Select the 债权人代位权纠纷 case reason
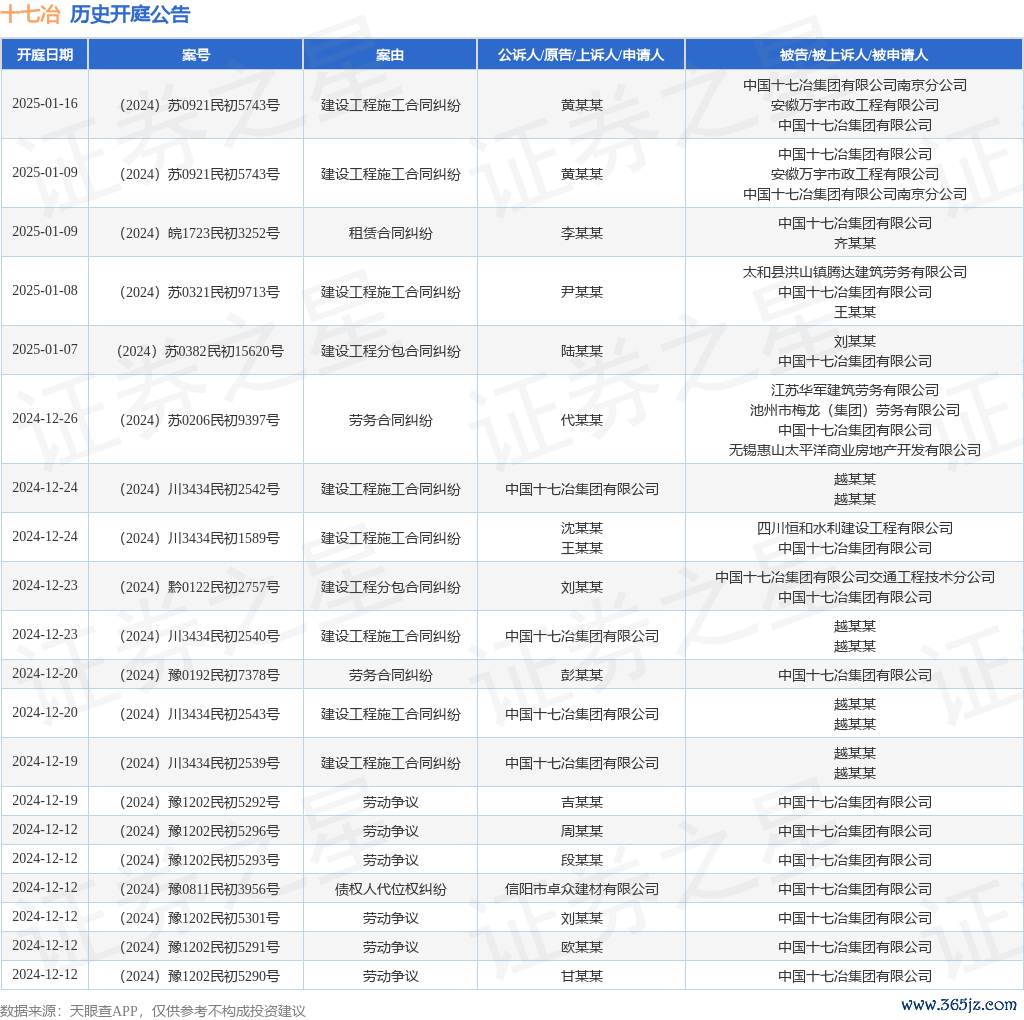The height and width of the screenshot is (1020, 1024). [x=391, y=889]
